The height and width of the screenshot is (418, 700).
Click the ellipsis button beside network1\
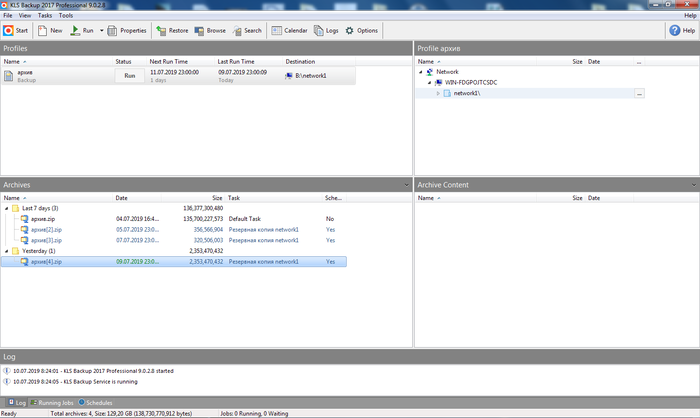(x=639, y=93)
